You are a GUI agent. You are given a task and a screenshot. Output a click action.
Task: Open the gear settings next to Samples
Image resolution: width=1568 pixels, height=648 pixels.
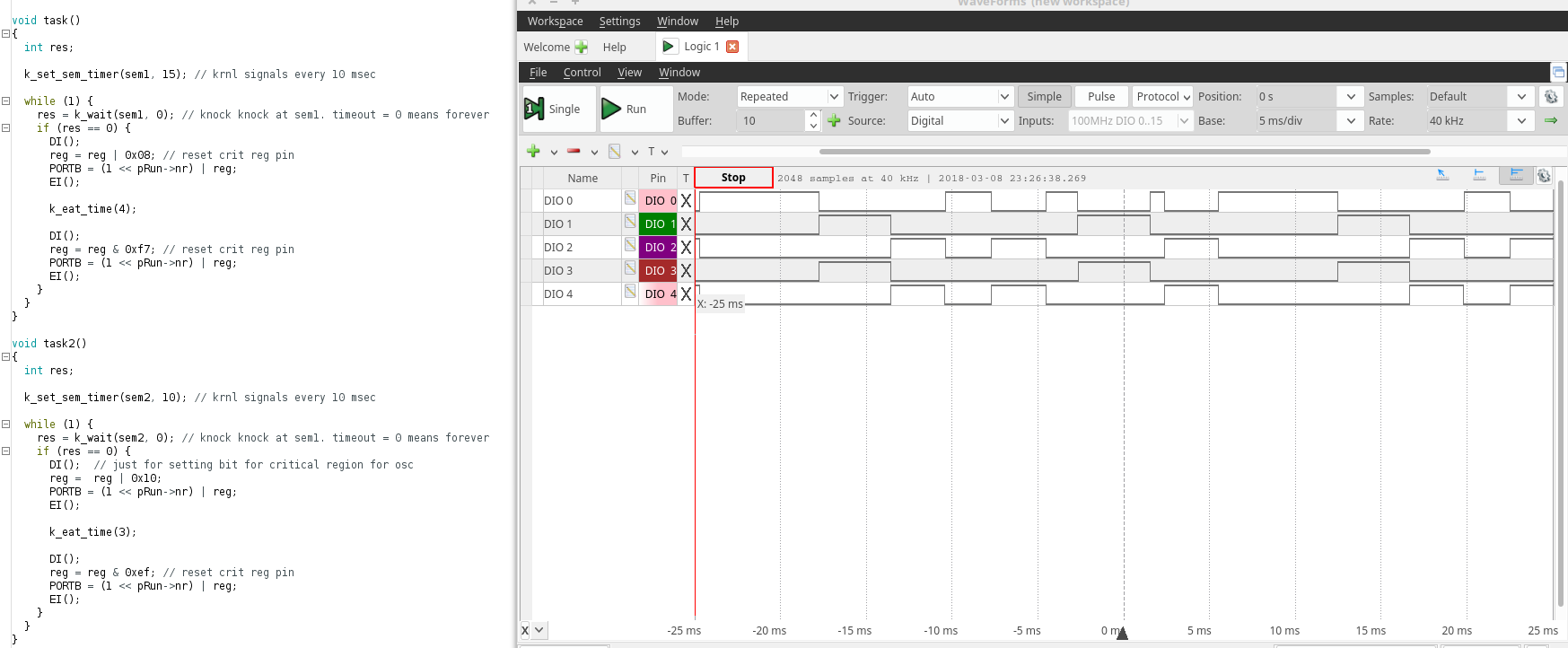point(1550,96)
